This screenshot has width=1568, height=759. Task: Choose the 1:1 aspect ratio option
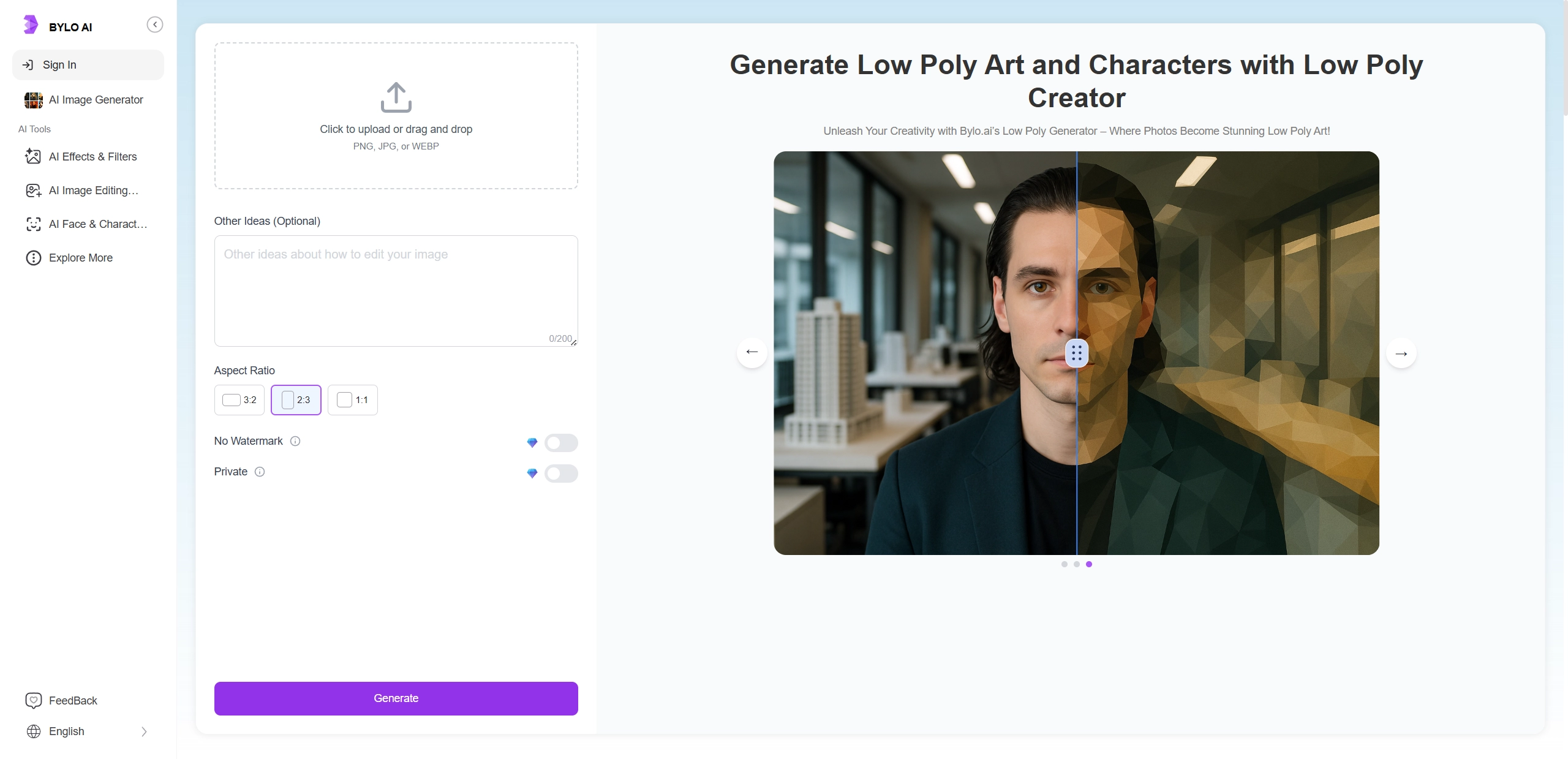tap(353, 400)
